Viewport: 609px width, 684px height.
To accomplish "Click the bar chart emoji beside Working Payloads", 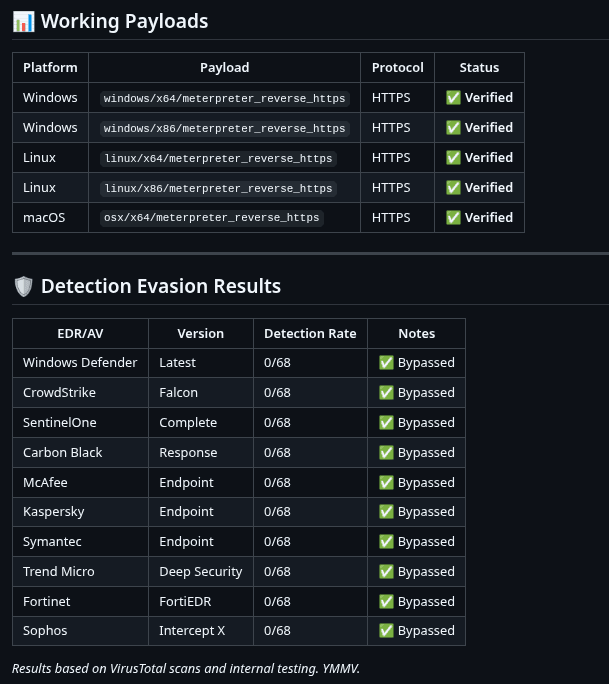I will 24,21.
